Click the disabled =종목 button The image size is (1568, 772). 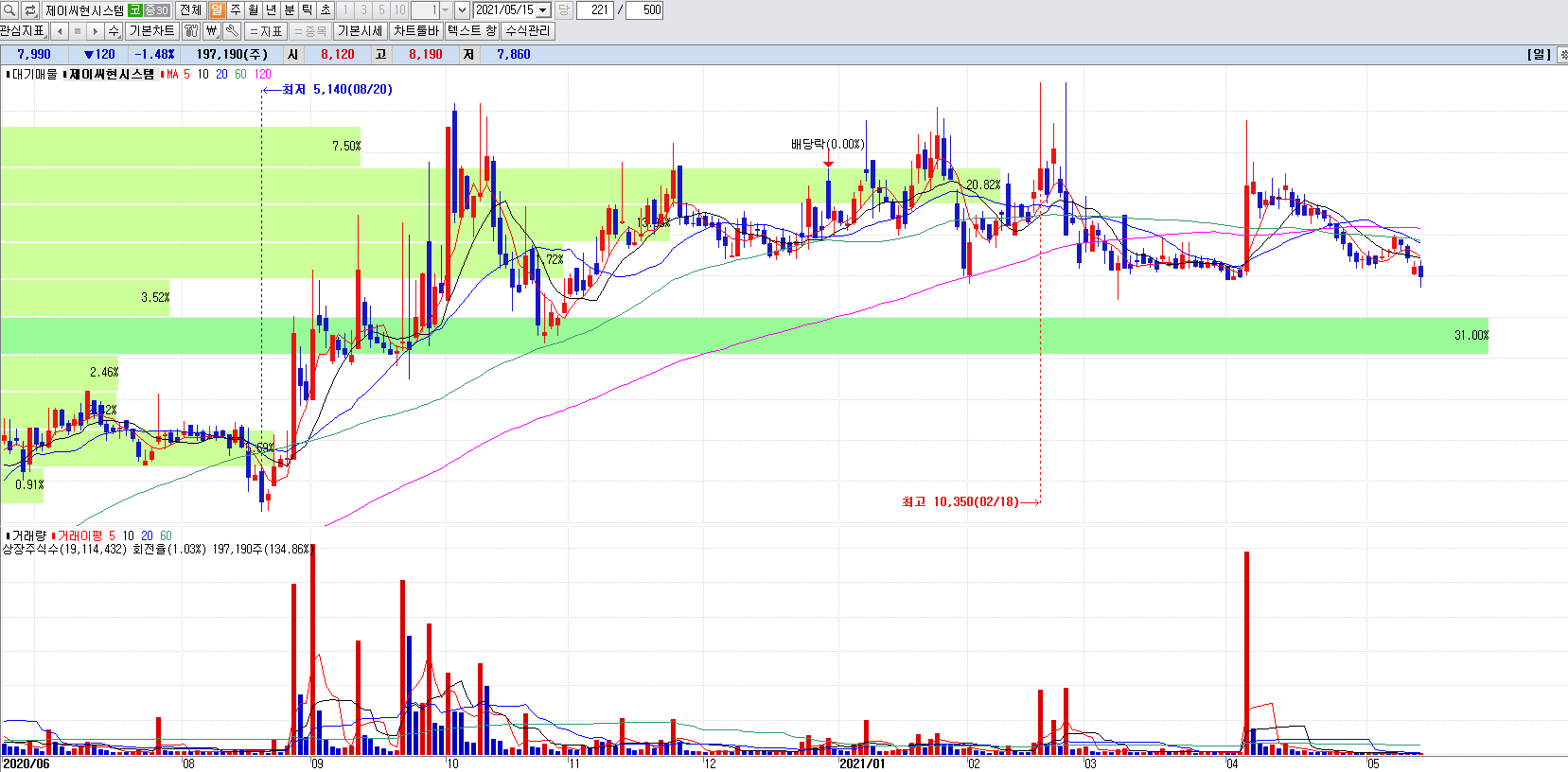310,30
